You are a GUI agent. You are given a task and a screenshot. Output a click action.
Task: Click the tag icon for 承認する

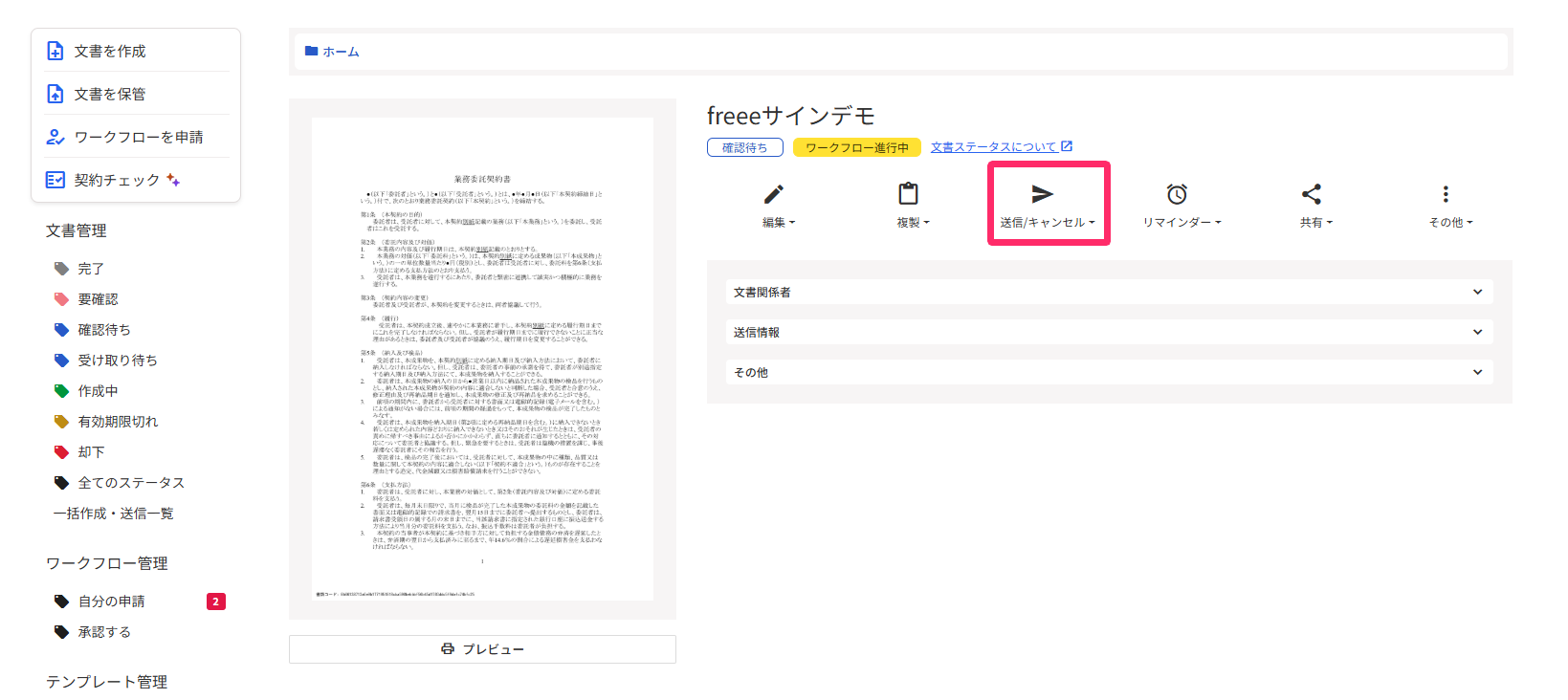pyautogui.click(x=62, y=632)
